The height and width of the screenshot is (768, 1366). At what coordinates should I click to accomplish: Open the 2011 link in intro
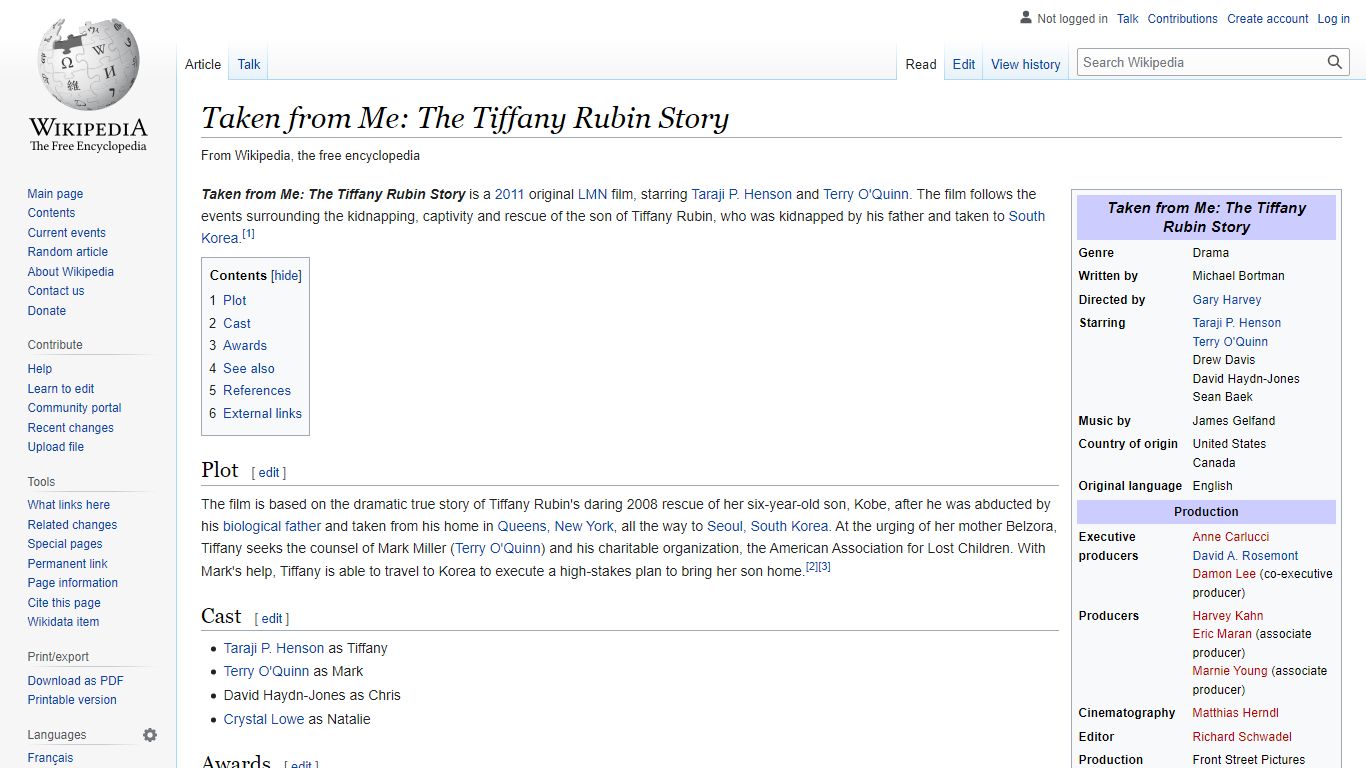[510, 194]
